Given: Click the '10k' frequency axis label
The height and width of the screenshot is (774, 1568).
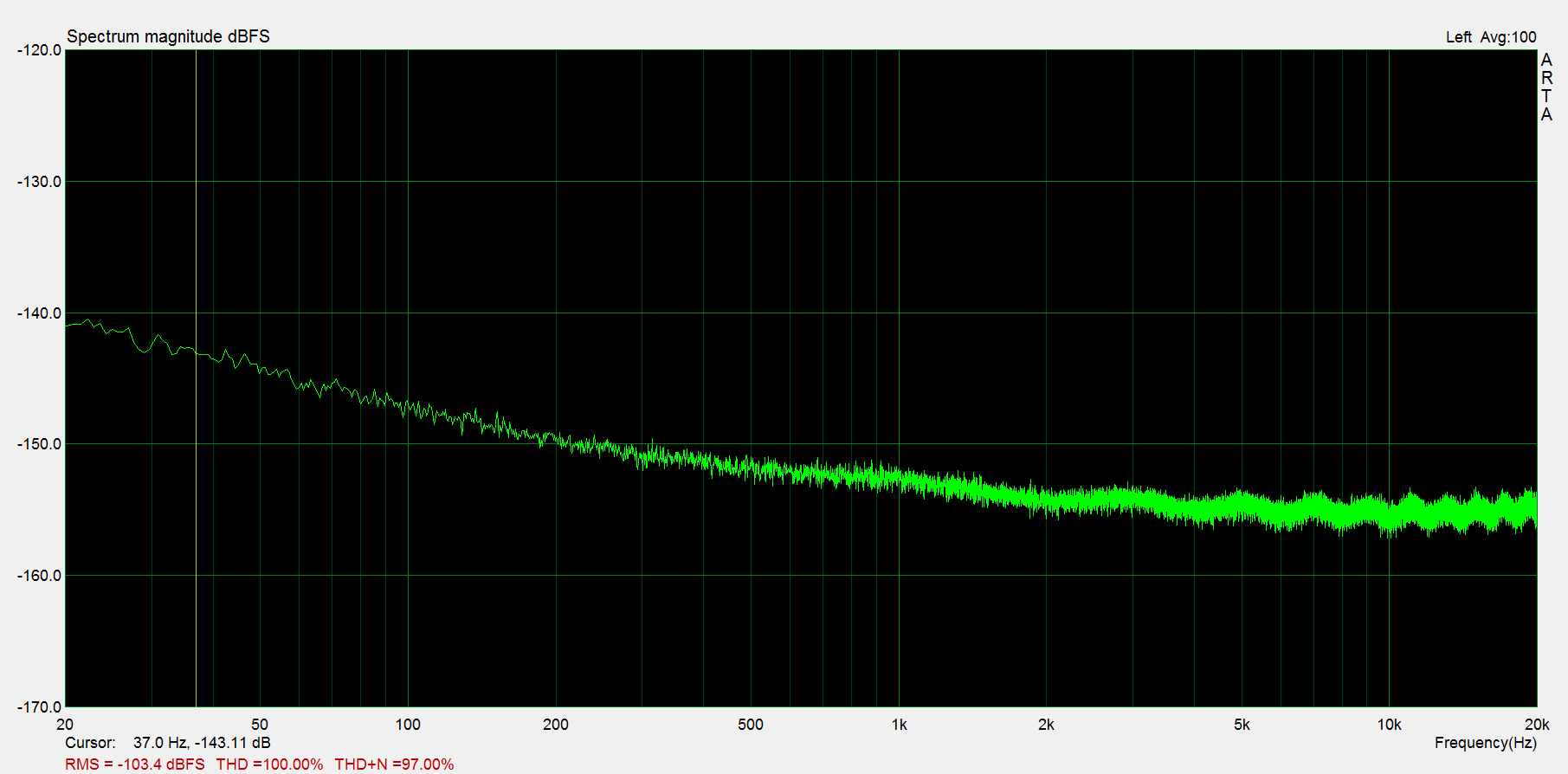Looking at the screenshot, I should point(1390,725).
